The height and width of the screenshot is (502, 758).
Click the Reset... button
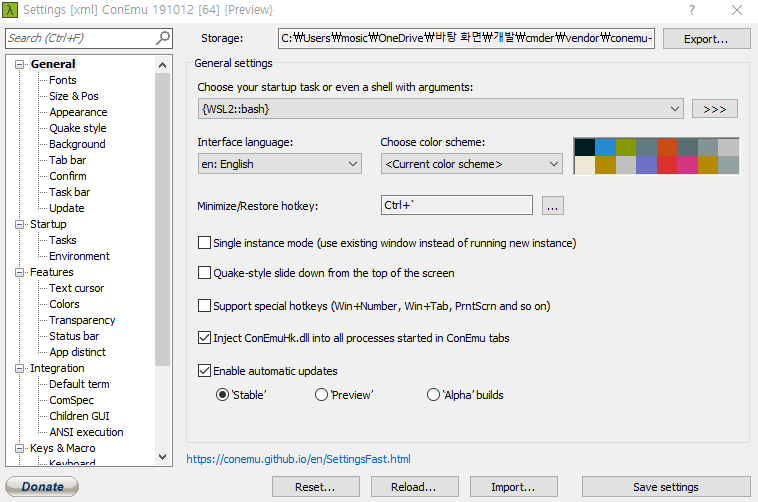[x=315, y=487]
